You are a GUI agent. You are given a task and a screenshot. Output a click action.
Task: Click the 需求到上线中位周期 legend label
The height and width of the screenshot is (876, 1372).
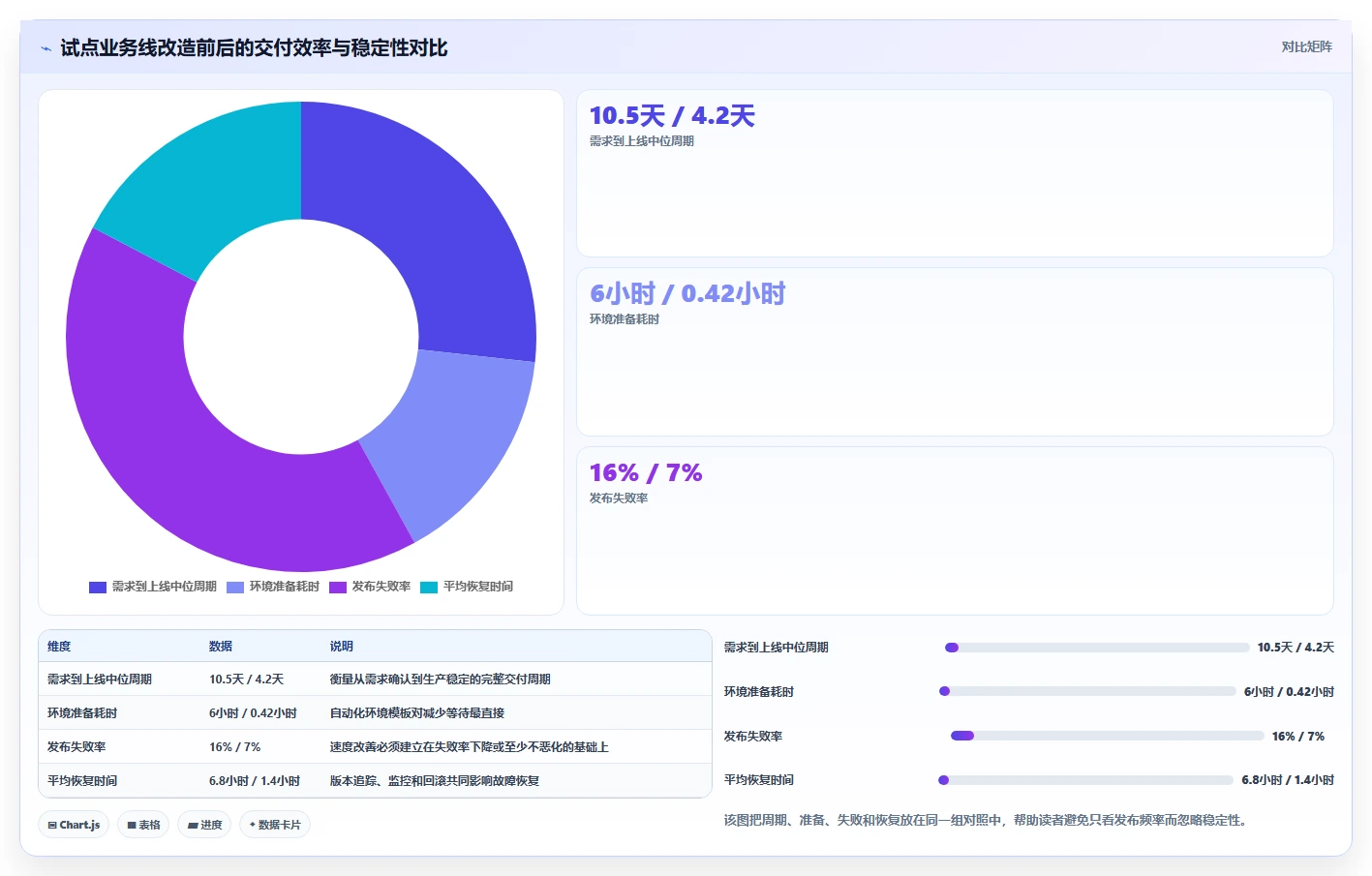pos(164,587)
